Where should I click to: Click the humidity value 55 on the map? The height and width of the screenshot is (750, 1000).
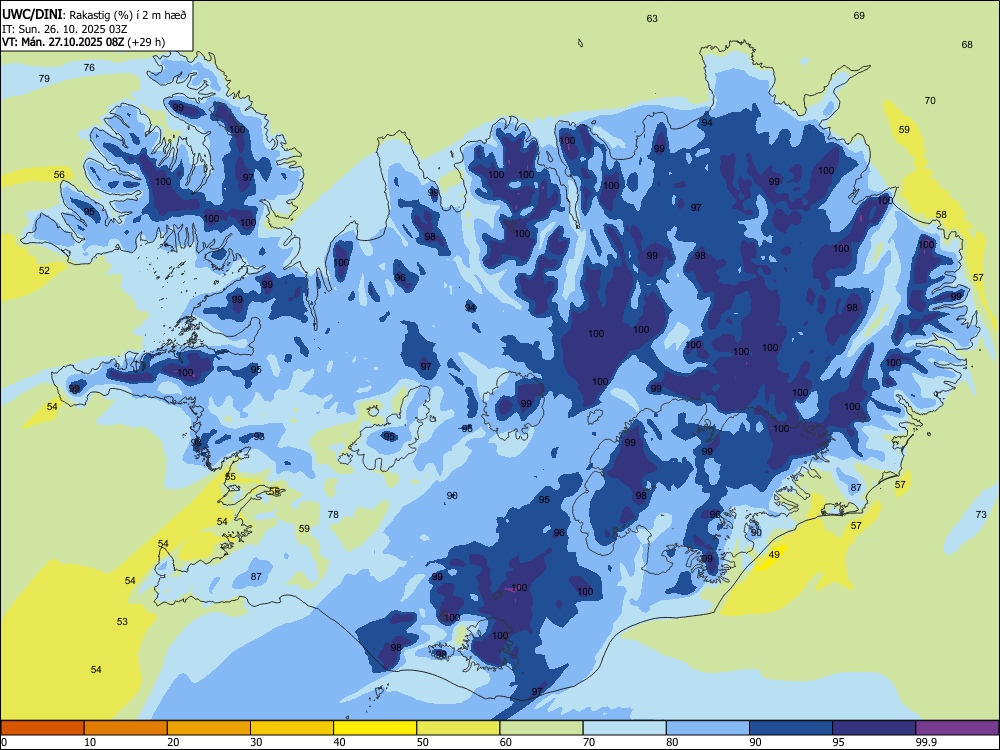(x=230, y=477)
